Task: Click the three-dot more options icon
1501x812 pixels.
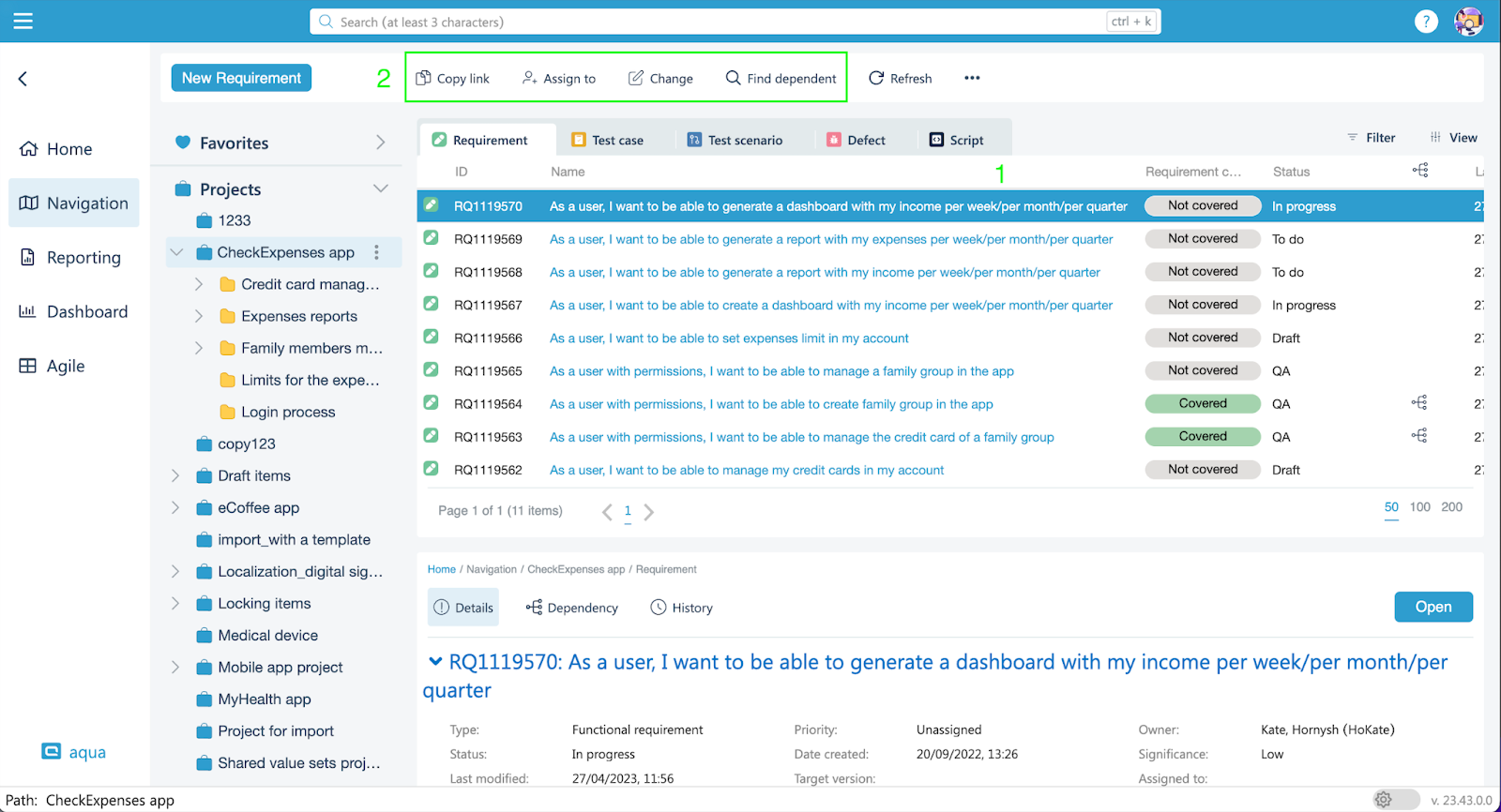Action: tap(972, 78)
